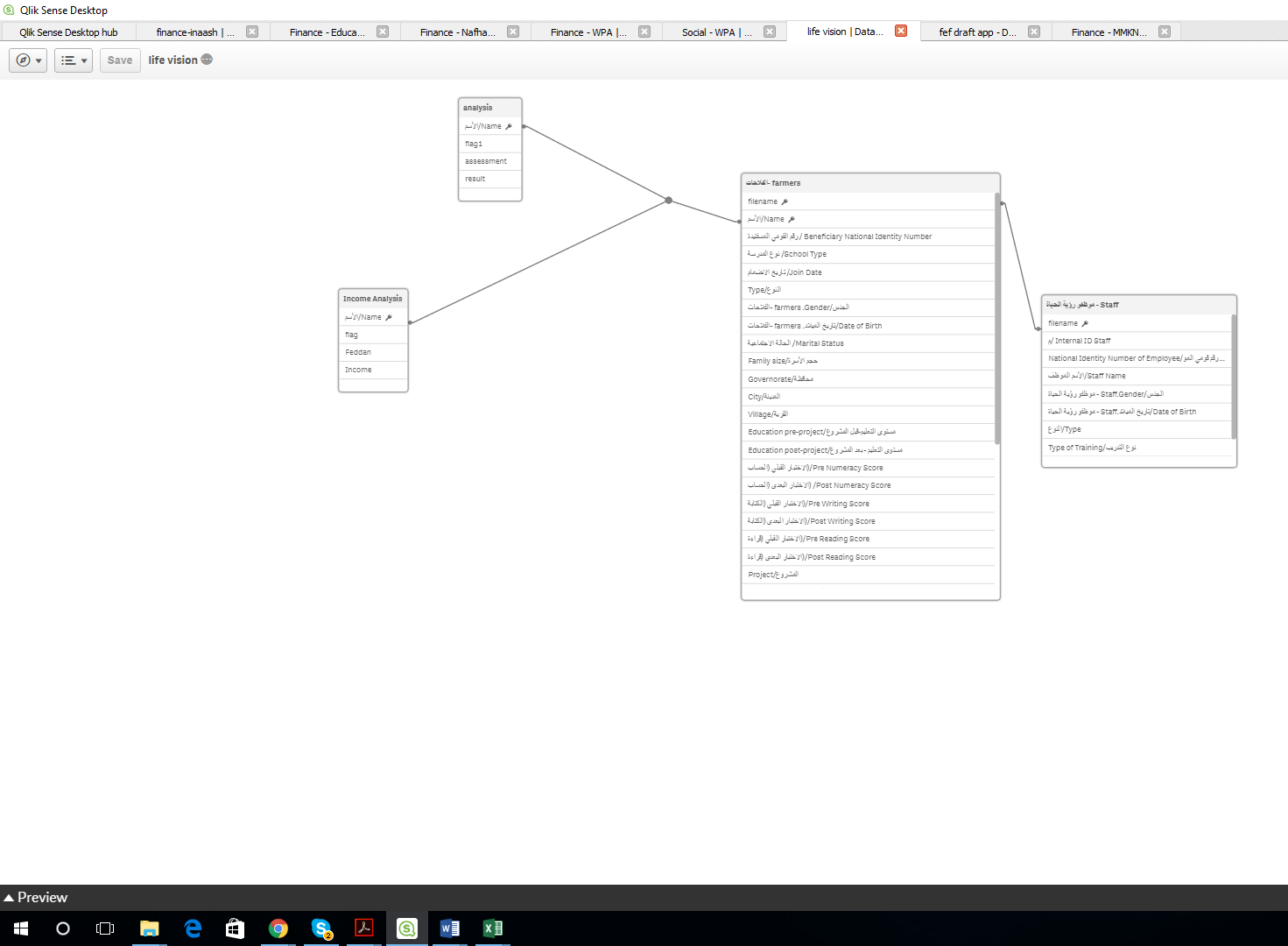The image size is (1288, 946).
Task: Switch to Social - WPA tab
Action: coord(717,32)
